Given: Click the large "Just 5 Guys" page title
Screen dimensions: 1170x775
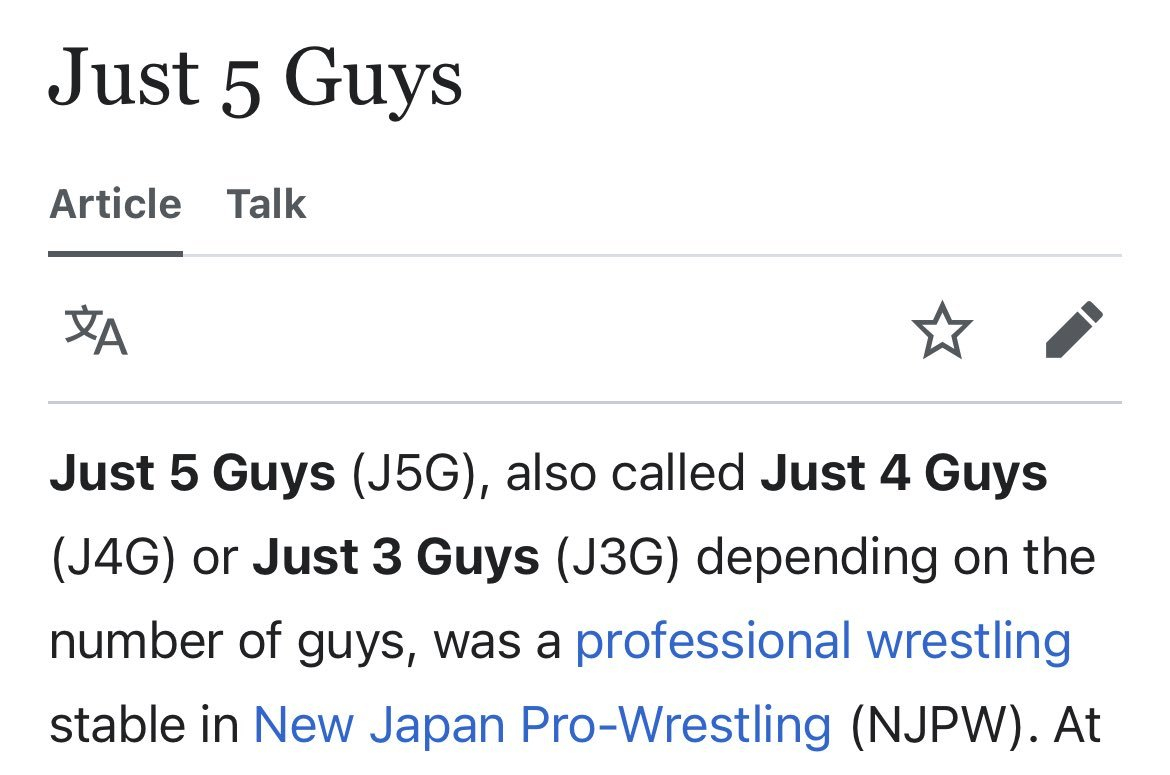Looking at the screenshot, I should (x=255, y=80).
